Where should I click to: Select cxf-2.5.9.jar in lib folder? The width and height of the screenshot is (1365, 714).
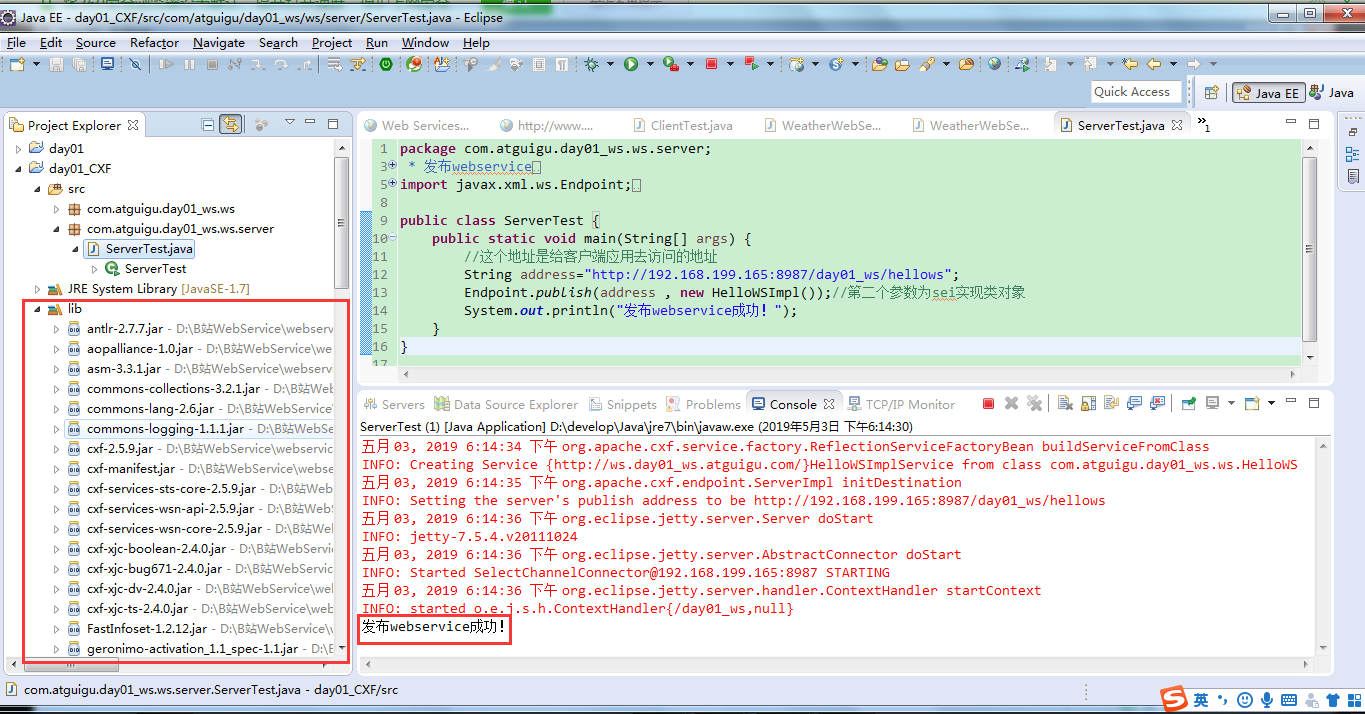pos(120,448)
